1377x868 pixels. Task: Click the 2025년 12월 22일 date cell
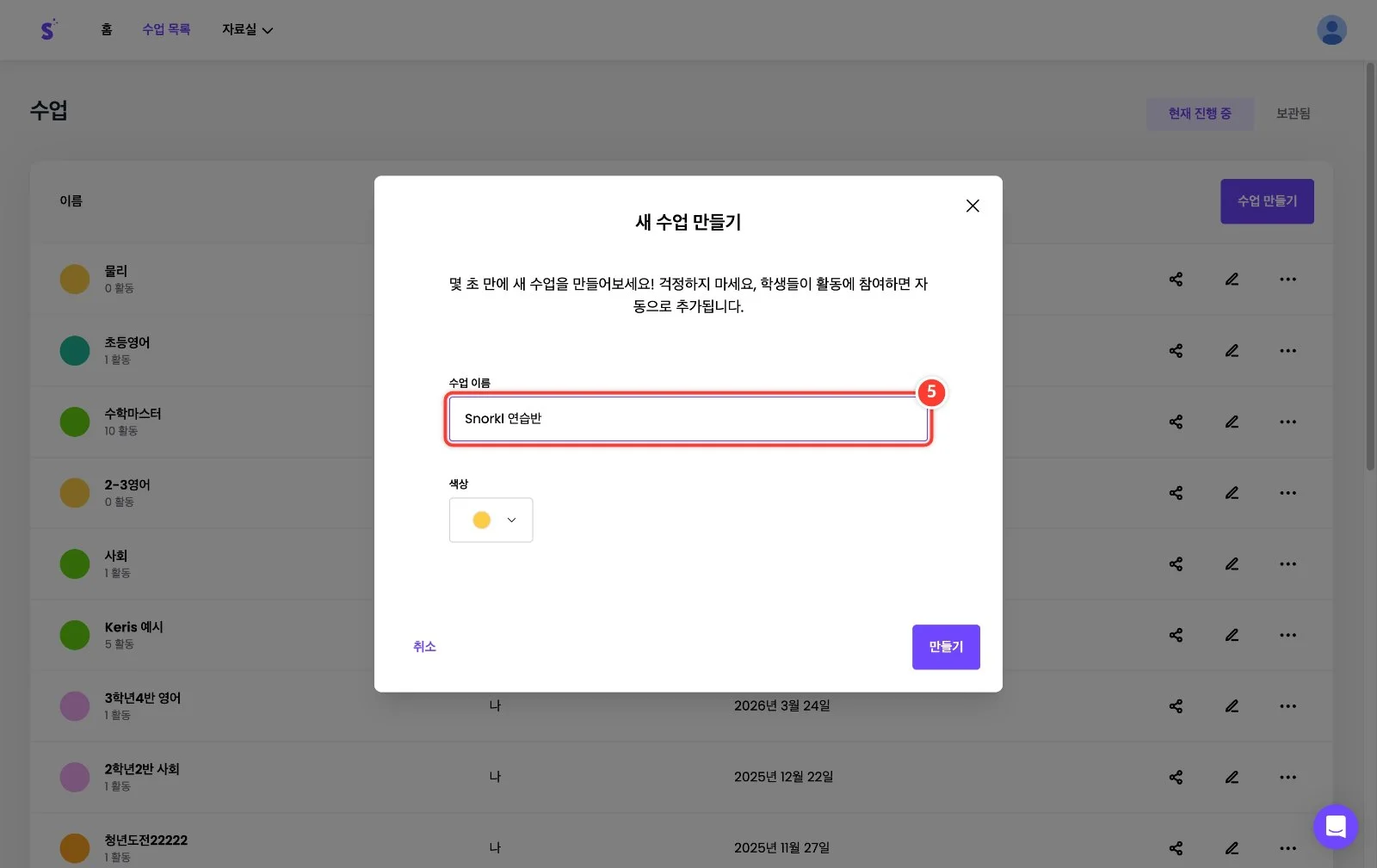pyautogui.click(x=783, y=778)
